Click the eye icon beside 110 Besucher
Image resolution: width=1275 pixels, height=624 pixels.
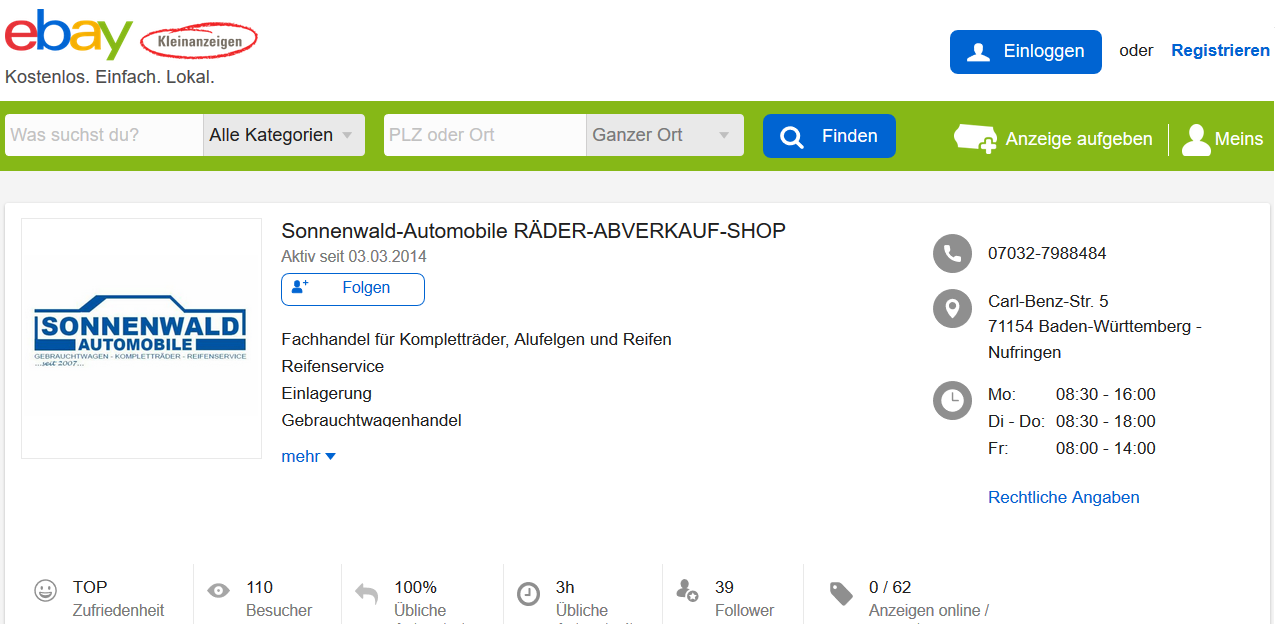218,591
